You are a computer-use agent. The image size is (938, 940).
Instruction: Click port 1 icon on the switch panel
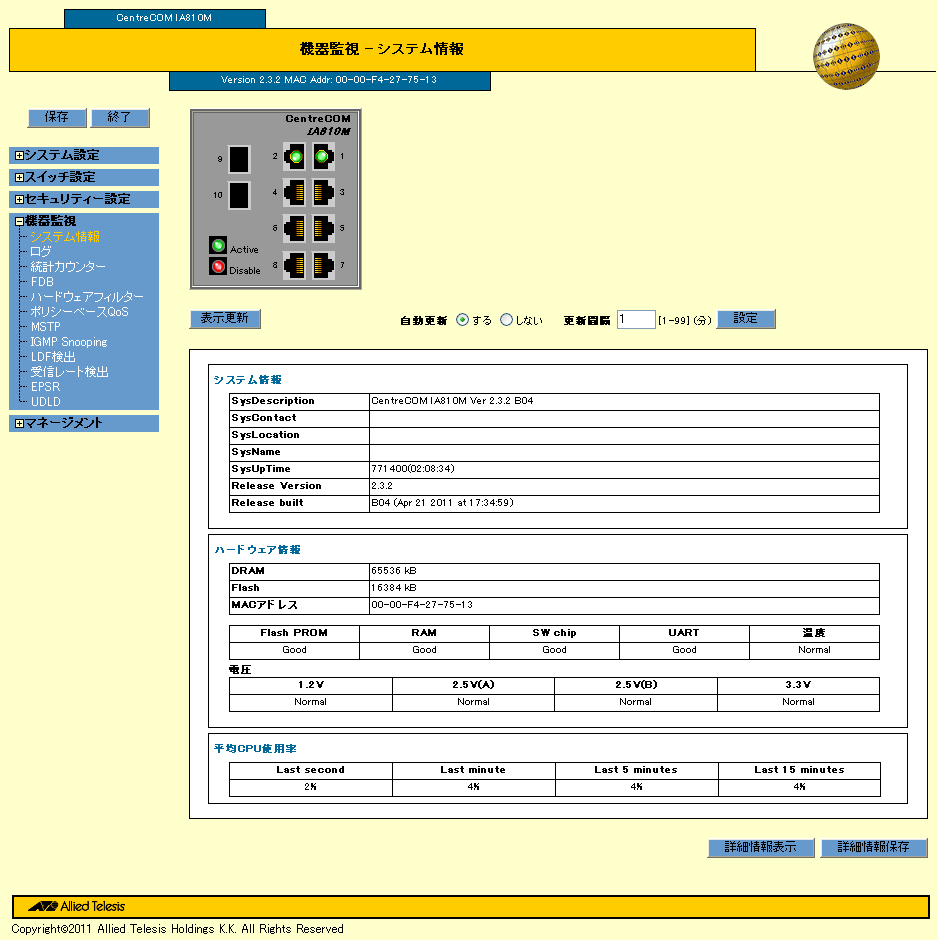click(x=323, y=157)
